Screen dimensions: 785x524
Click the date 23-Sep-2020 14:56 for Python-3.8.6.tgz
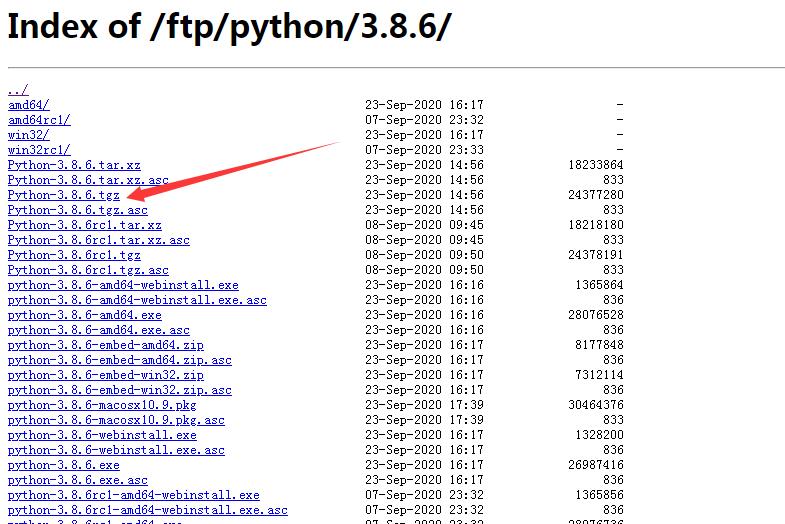pos(425,195)
